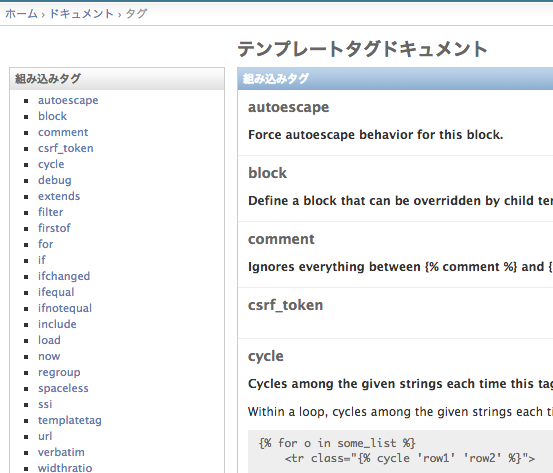The width and height of the screenshot is (553, 473).
Task: Go to the spaceless tag link
Action: (63, 388)
